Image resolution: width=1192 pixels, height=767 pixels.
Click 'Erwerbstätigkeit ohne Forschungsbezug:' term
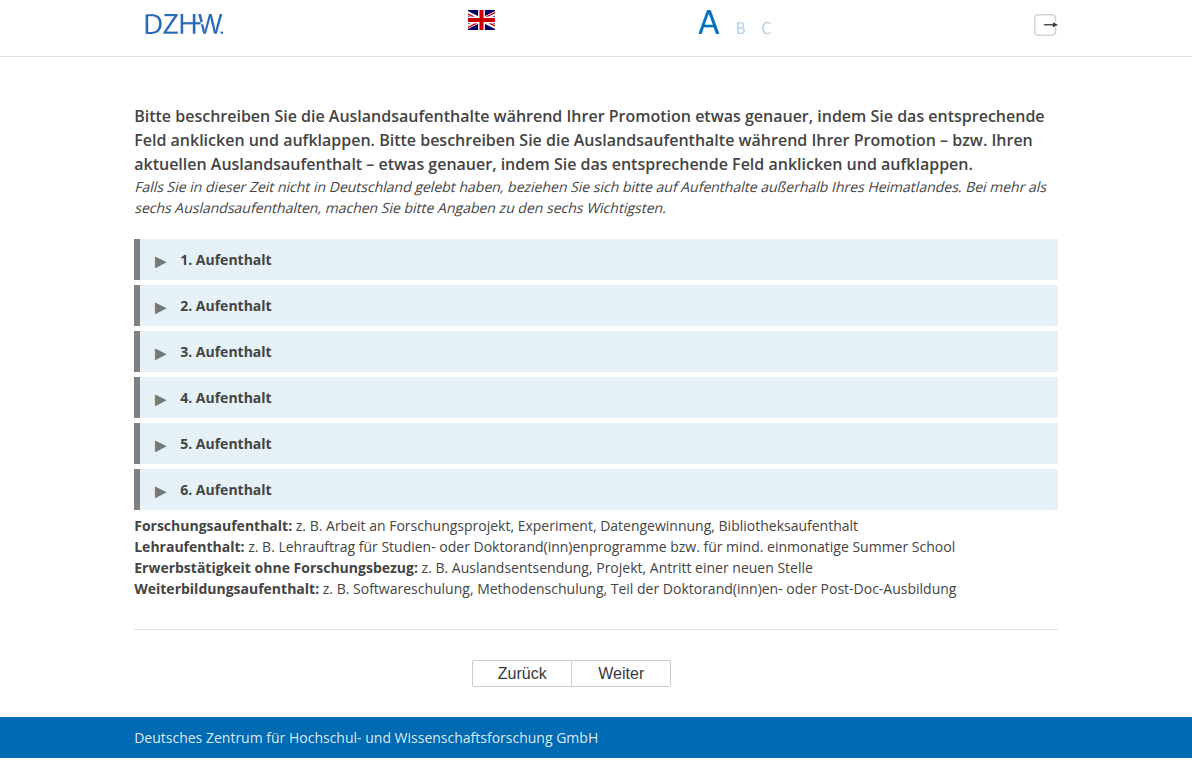coord(276,568)
